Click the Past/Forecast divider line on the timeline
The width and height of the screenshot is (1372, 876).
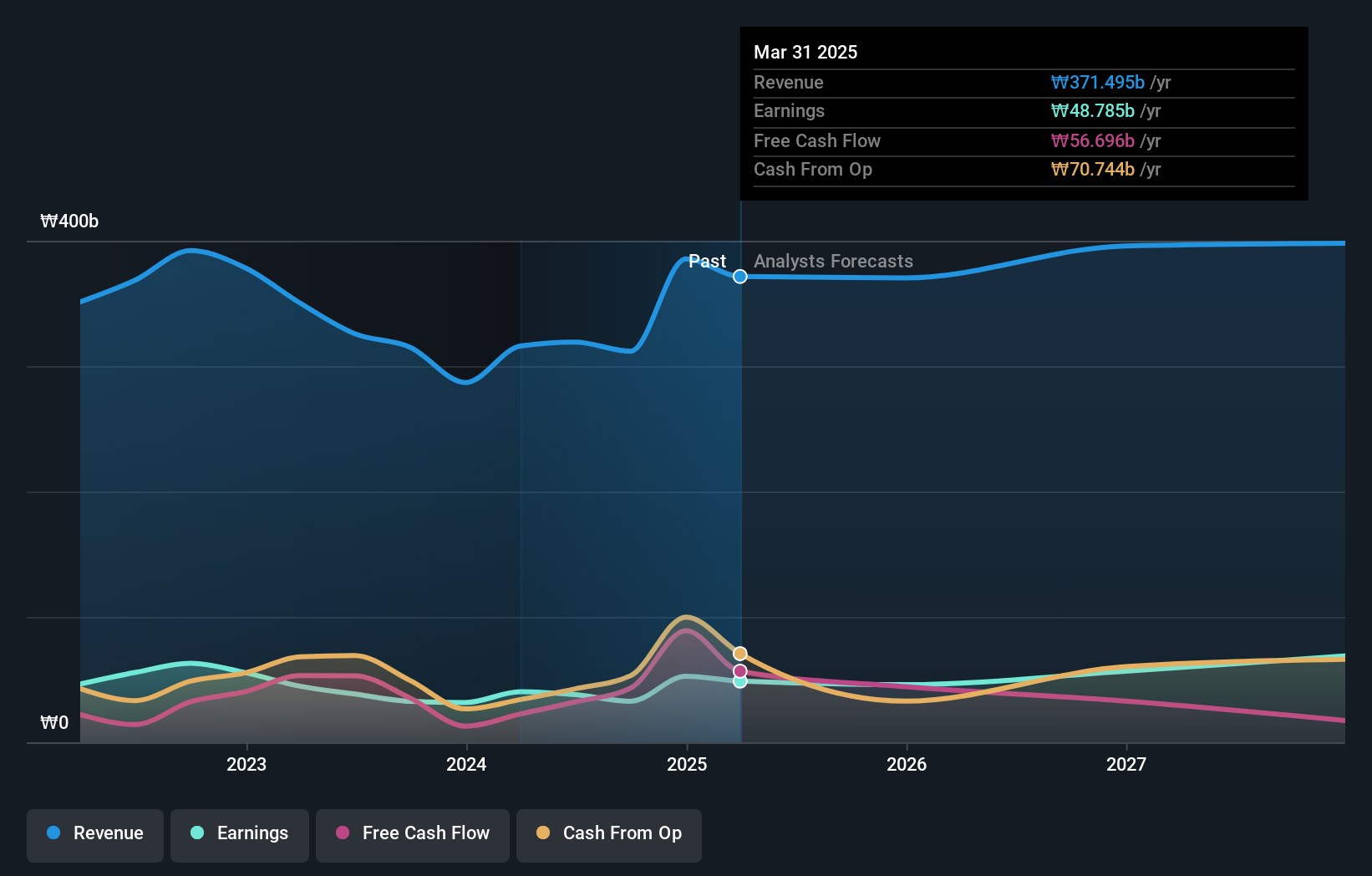click(x=739, y=502)
